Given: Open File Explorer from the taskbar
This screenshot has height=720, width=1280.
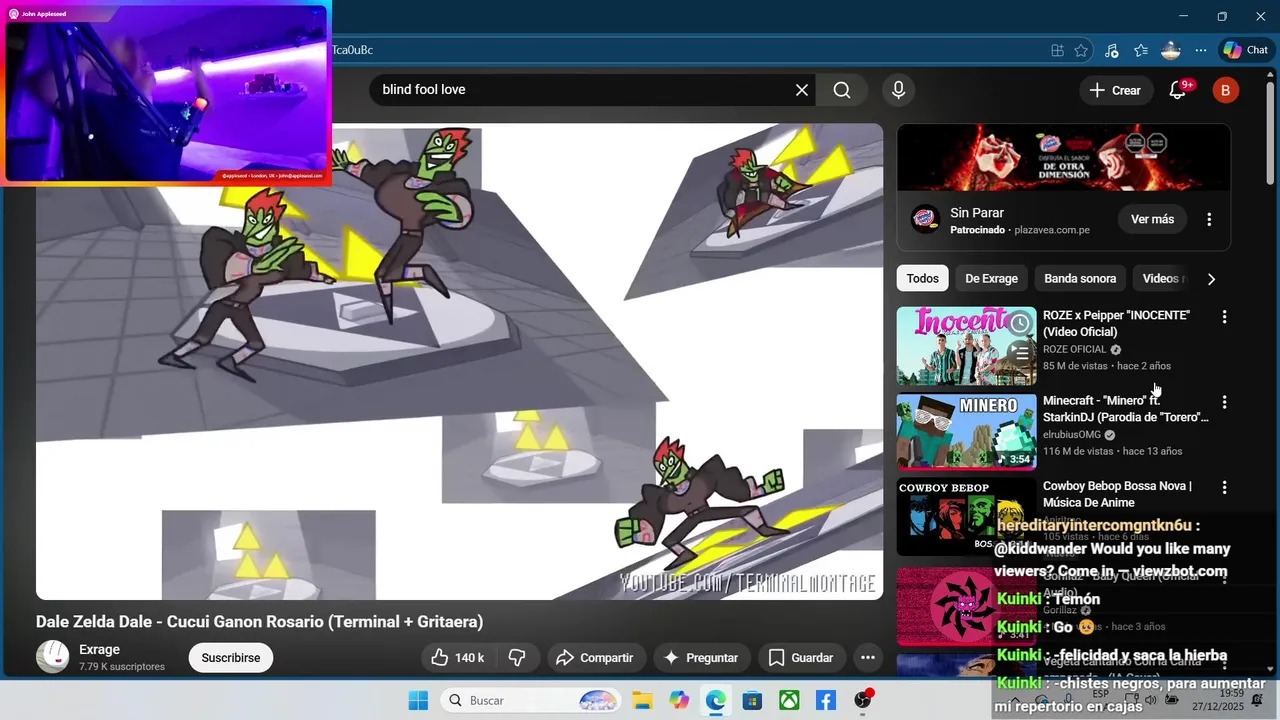Looking at the screenshot, I should [x=642, y=701].
